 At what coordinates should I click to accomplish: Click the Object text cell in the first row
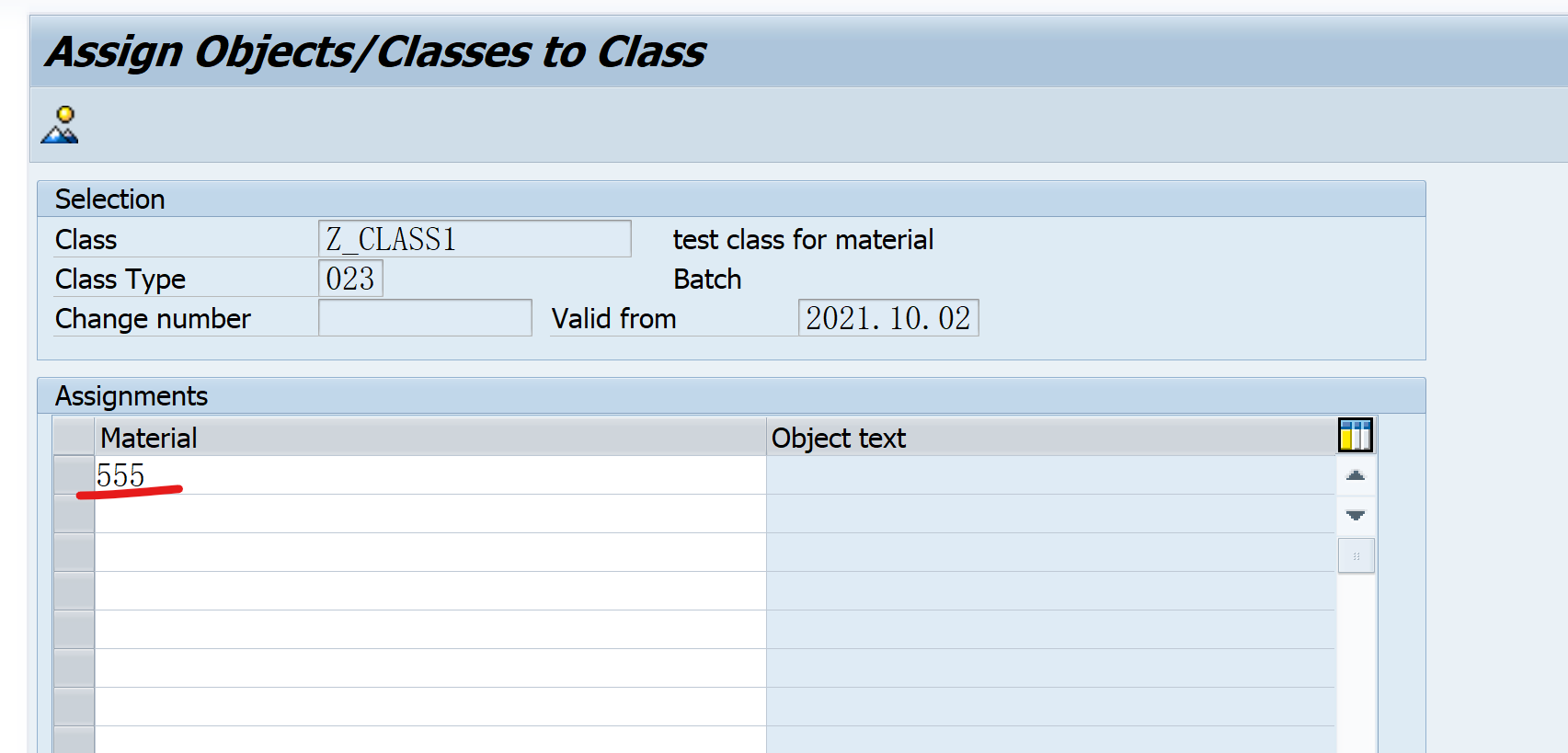[x=1051, y=475]
